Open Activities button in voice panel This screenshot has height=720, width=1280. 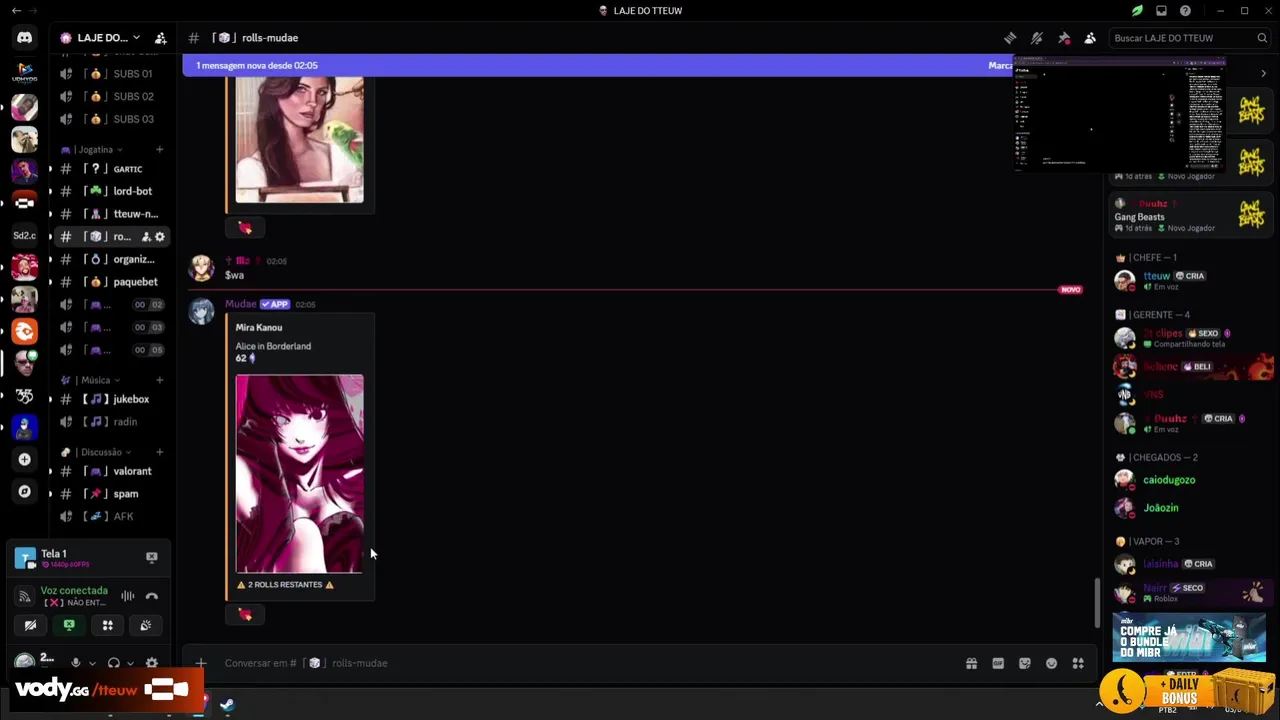coord(108,625)
